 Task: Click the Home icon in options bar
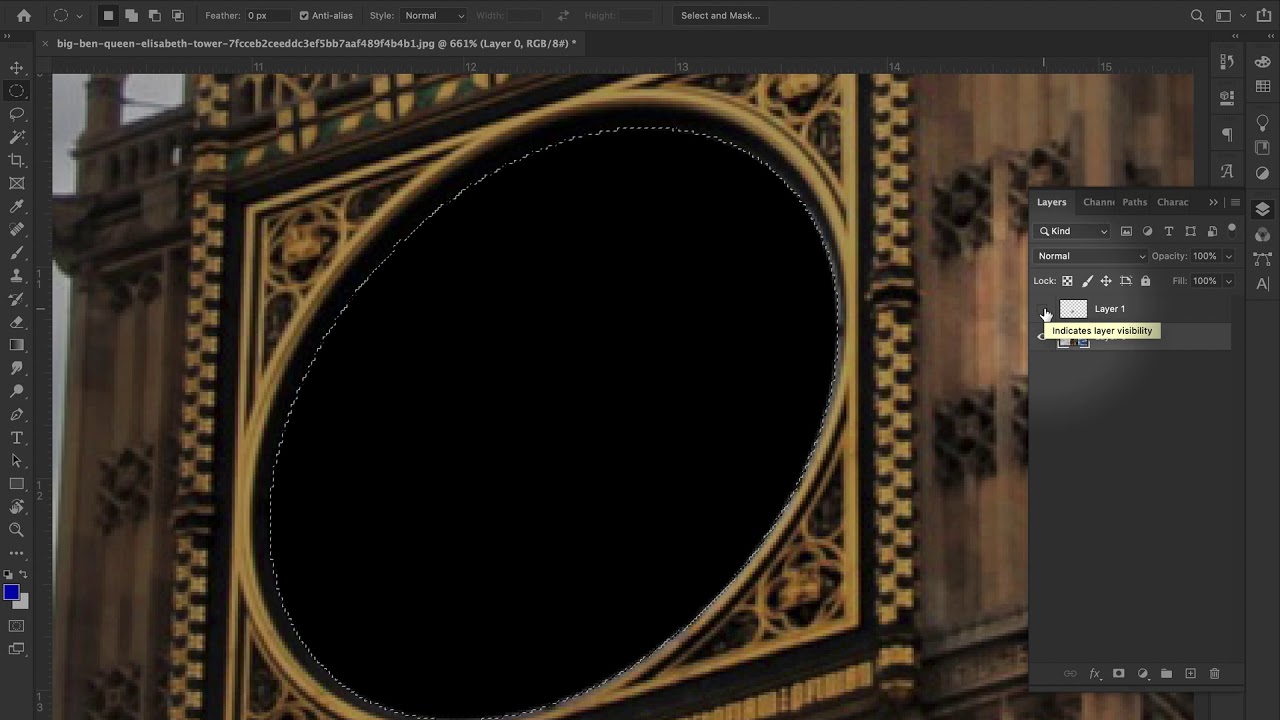pyautogui.click(x=24, y=15)
